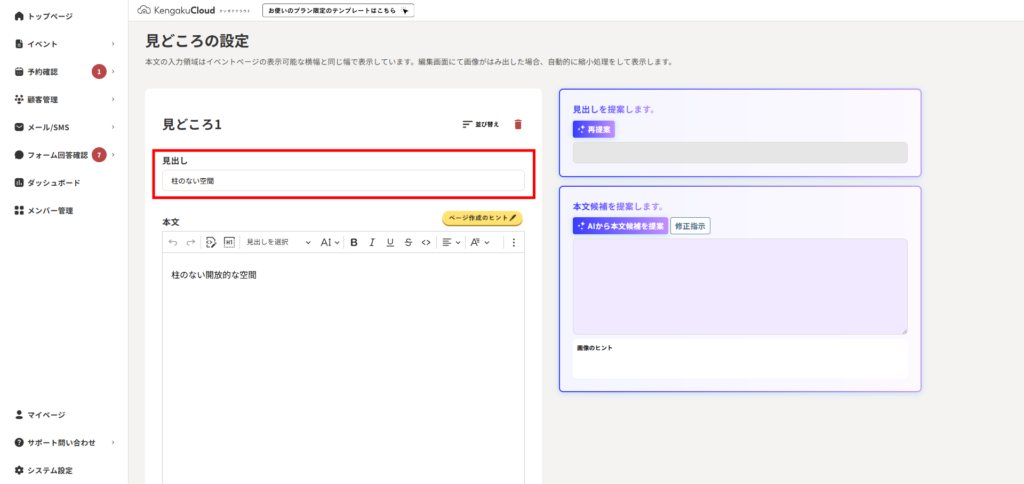Open the text alignment dropdown
Viewport: 1024px width, 484px height.
pos(451,242)
